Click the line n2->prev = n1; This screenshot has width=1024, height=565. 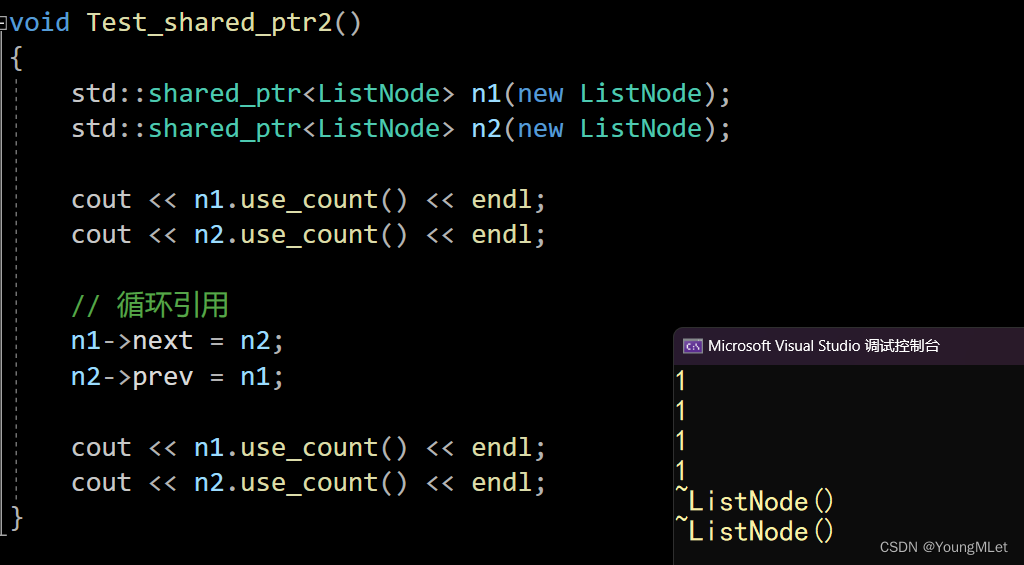178,377
